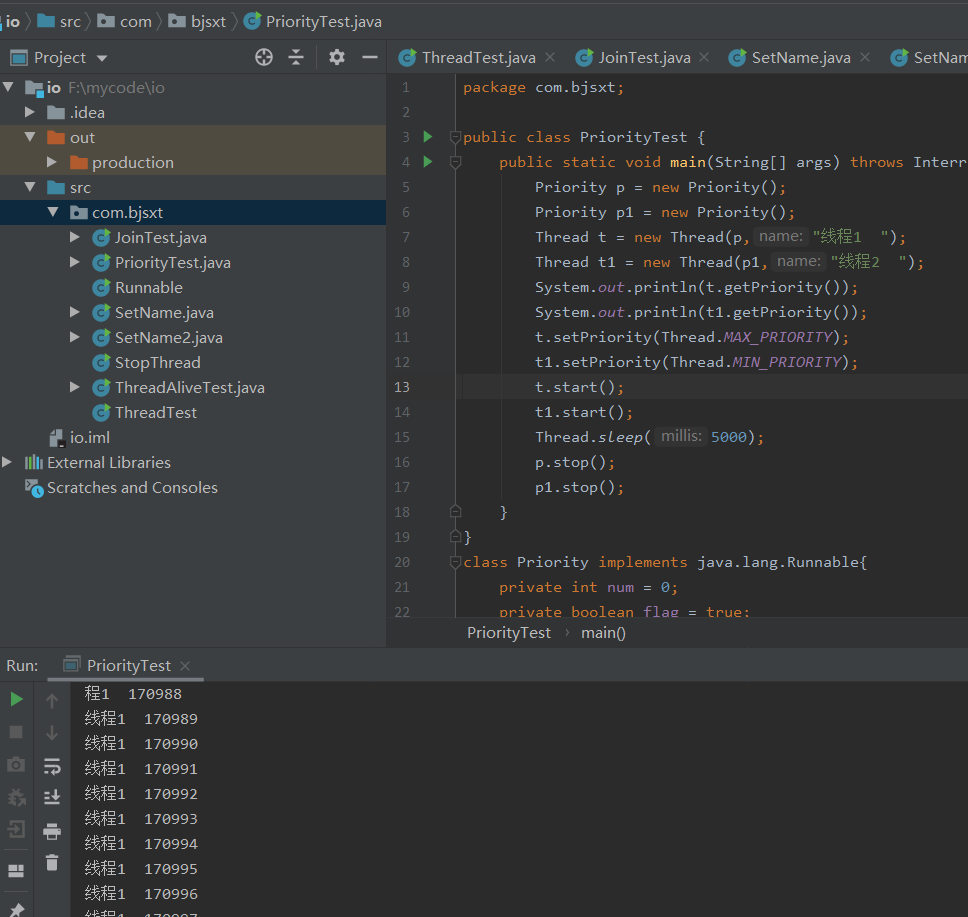This screenshot has height=917, width=968.
Task: Click run gutter arrow beside main method
Action: 428,162
